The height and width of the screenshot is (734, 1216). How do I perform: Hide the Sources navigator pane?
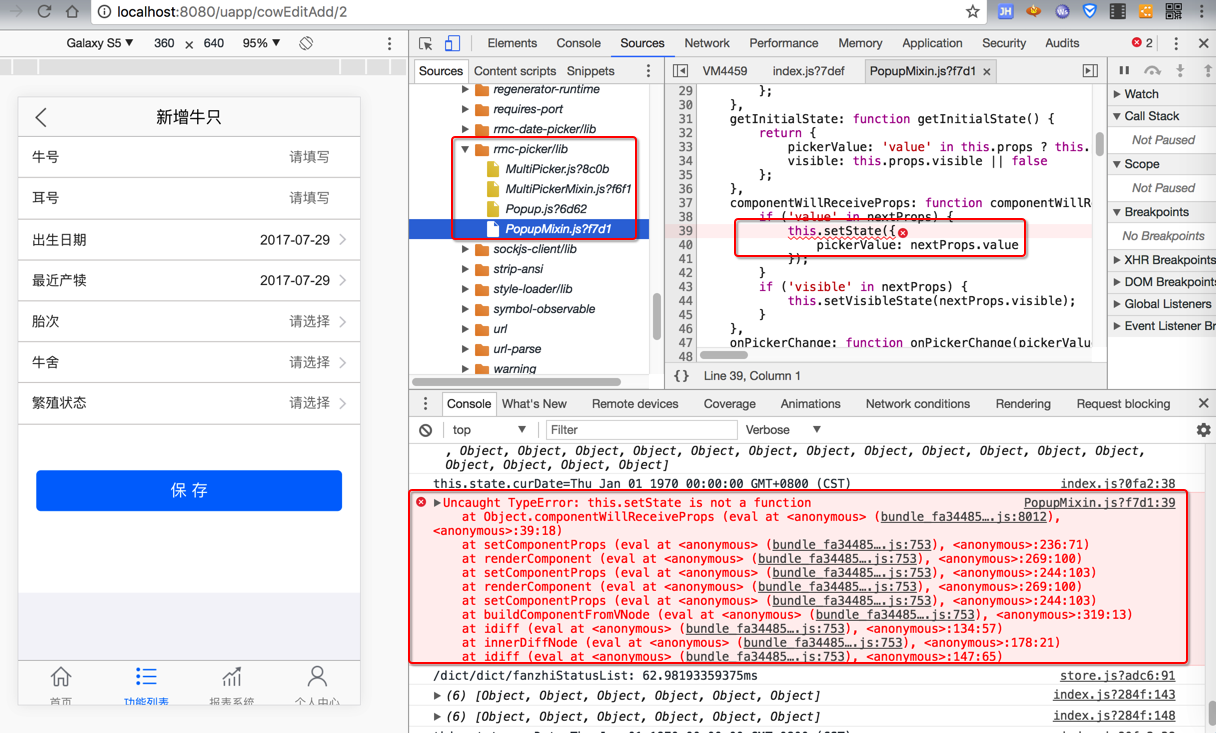(680, 71)
